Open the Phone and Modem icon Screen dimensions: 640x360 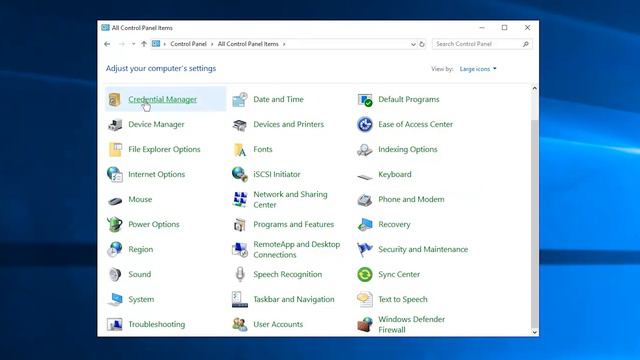pyautogui.click(x=365, y=200)
